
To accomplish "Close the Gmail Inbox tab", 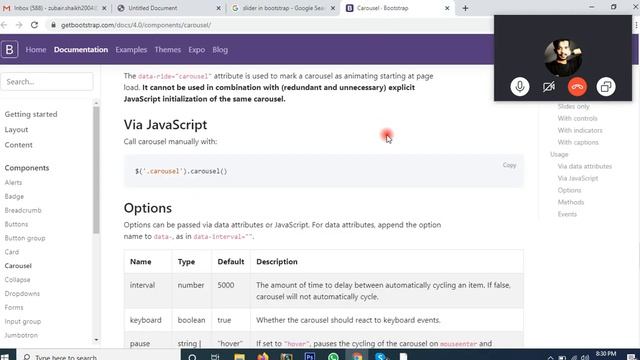I will coord(104,8).
